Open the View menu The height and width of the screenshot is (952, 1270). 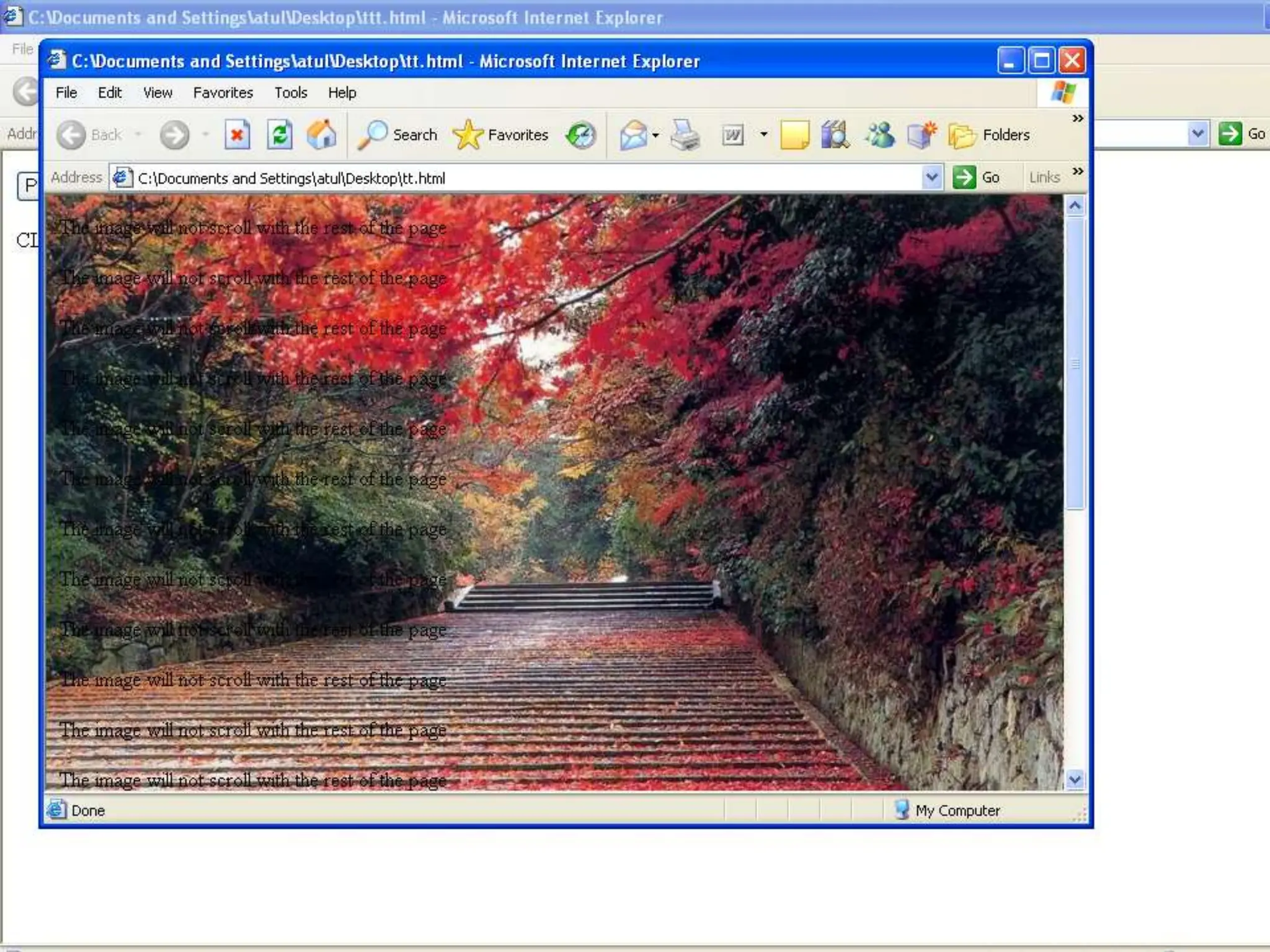point(158,93)
